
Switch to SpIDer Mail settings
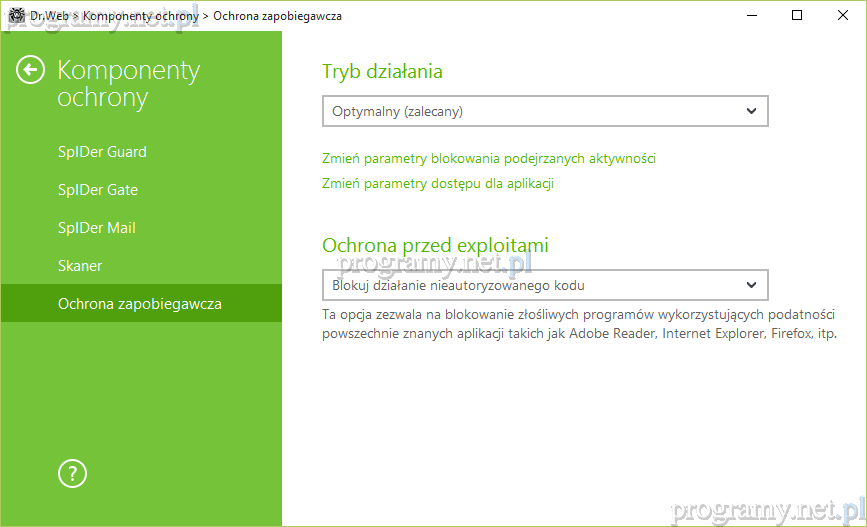pos(96,228)
